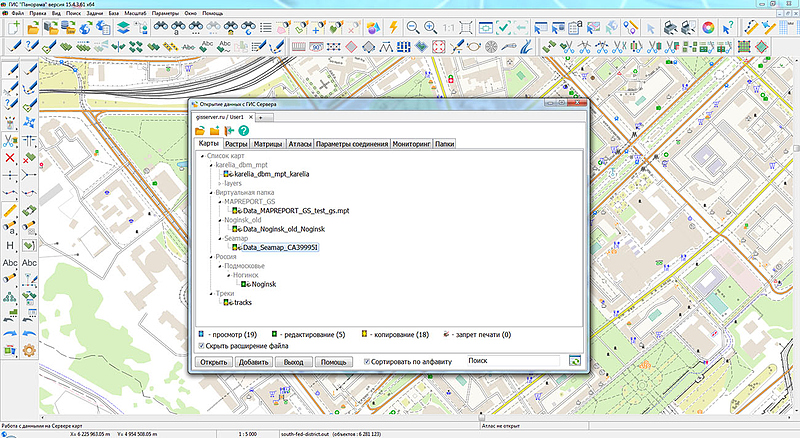Toggle 'Скрыть расширение файла' checkbox
Image resolution: width=800 pixels, height=438 pixels.
click(x=203, y=346)
